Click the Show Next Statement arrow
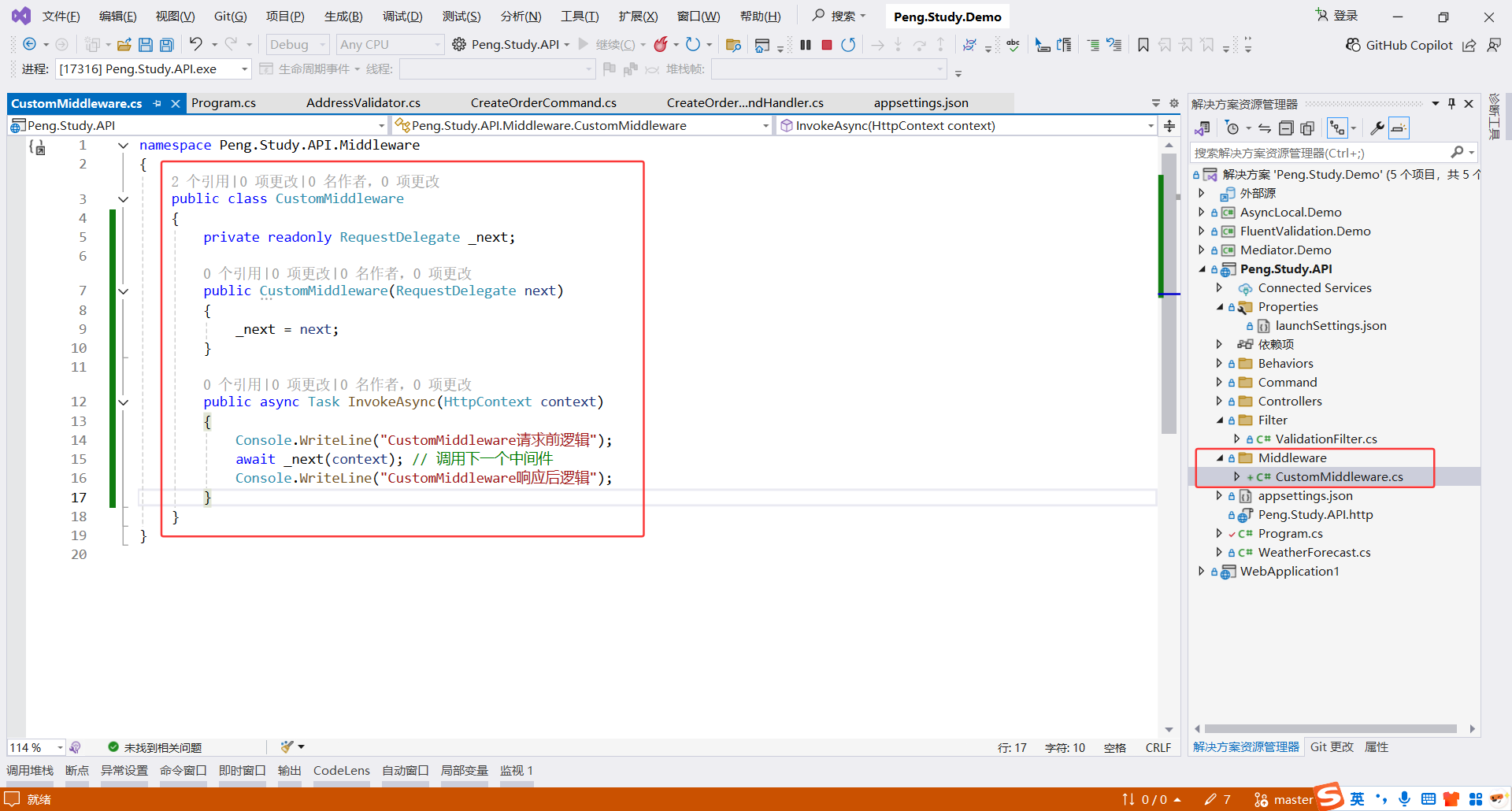Screen dimensions: 1512x811 pyautogui.click(x=877, y=45)
